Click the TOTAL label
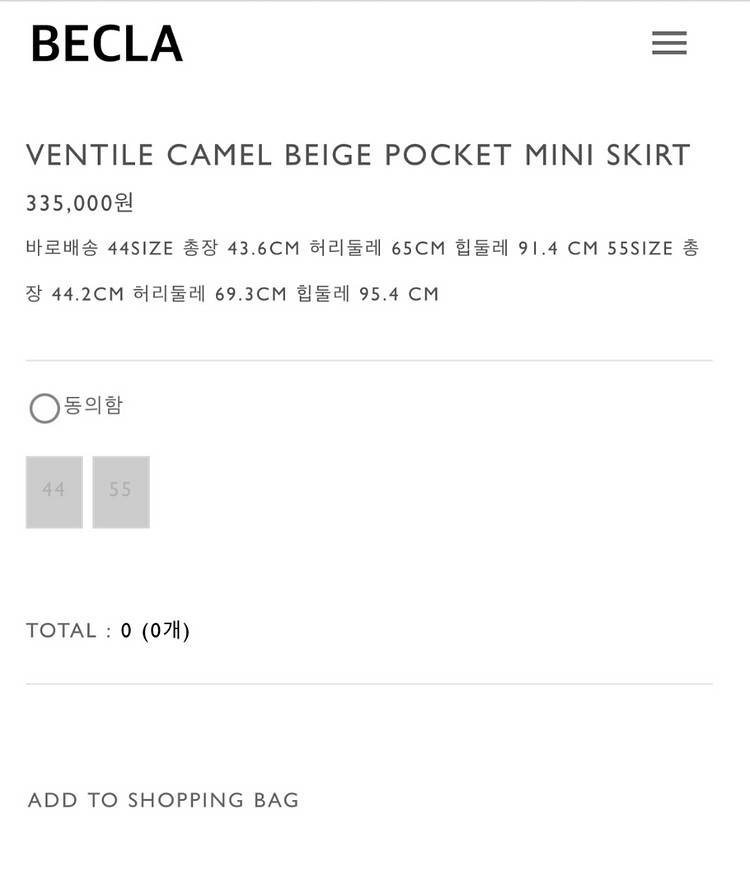The width and height of the screenshot is (750, 889). [61, 630]
